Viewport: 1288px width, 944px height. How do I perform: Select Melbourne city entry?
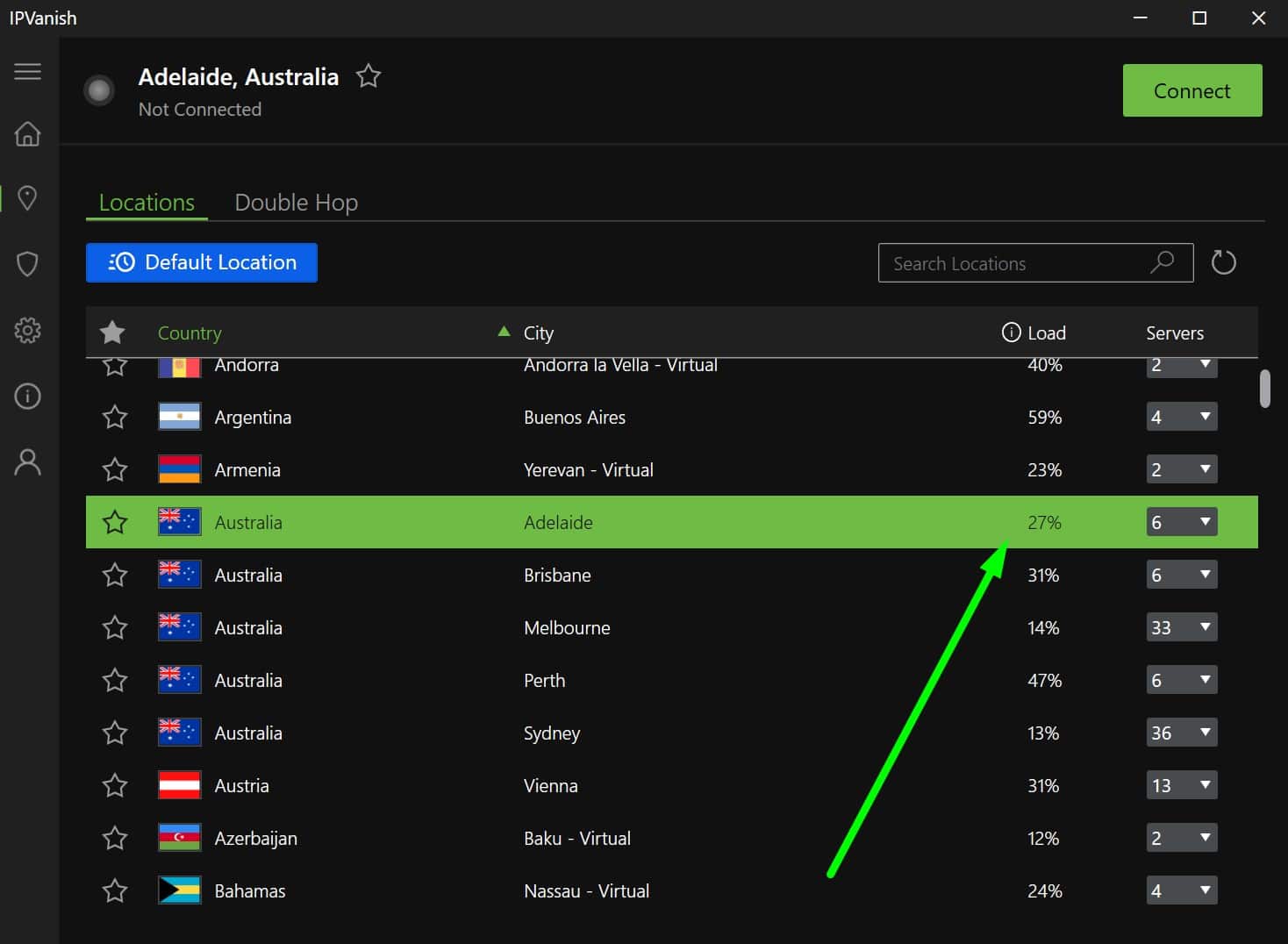pyautogui.click(x=567, y=627)
